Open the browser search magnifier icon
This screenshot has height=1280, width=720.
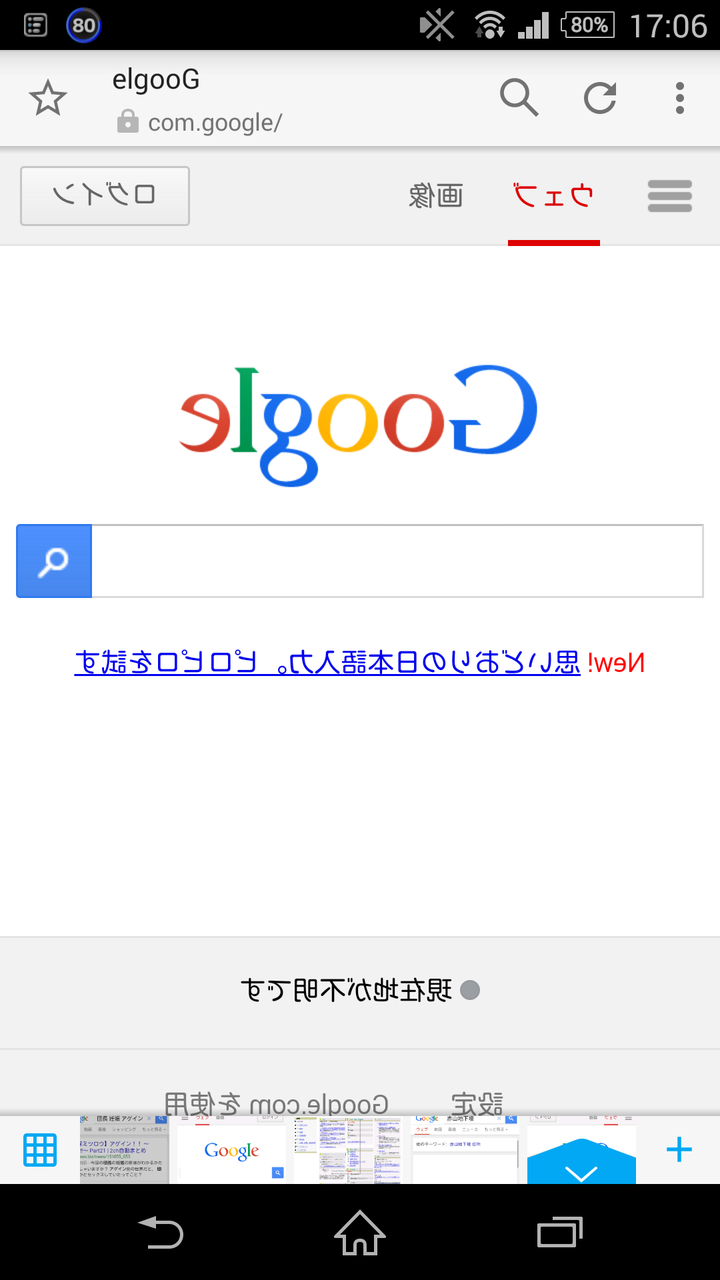[x=519, y=98]
